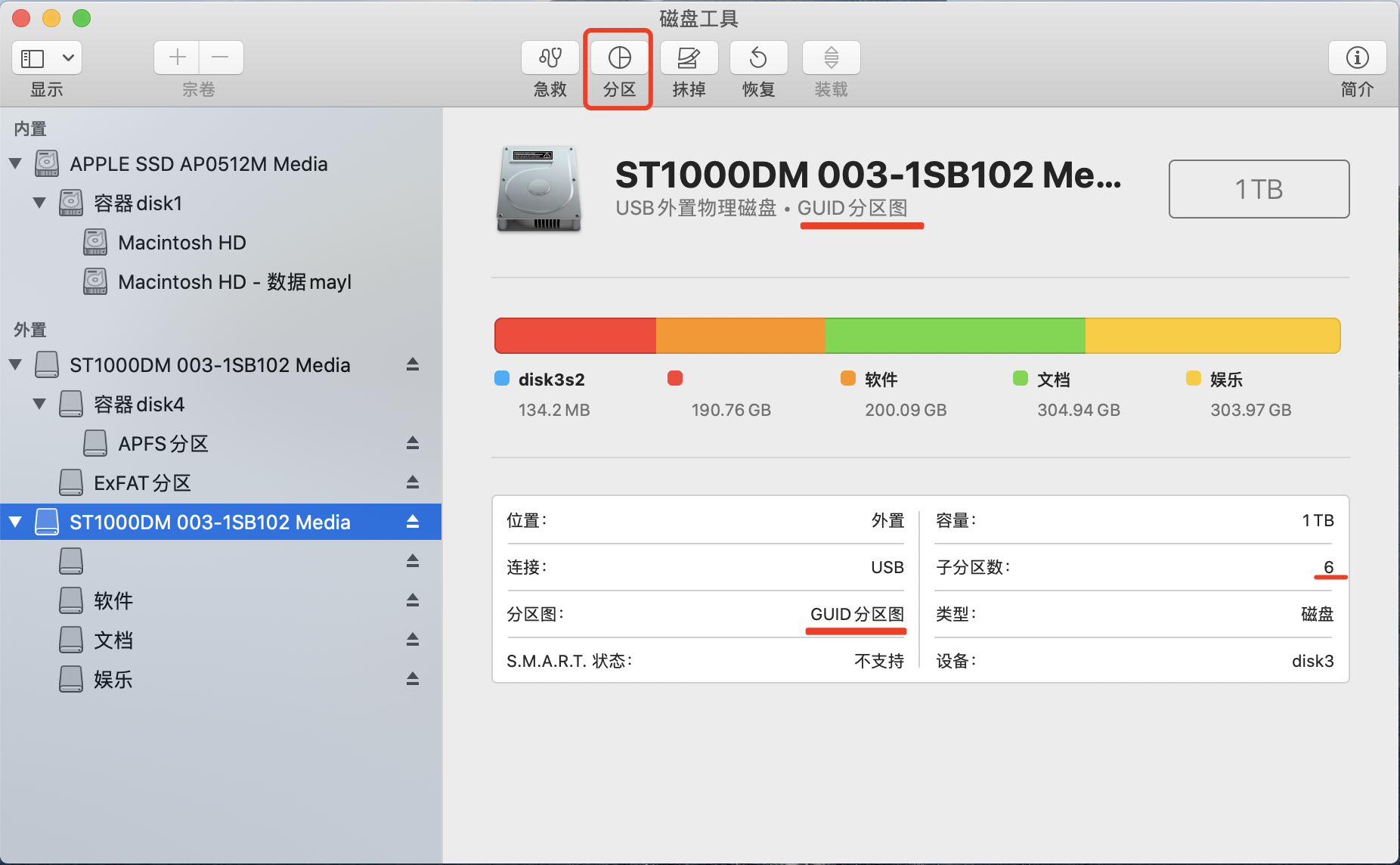Collapse the 容器 disk4 container
Viewport: 1400px width, 865px height.
[39, 404]
